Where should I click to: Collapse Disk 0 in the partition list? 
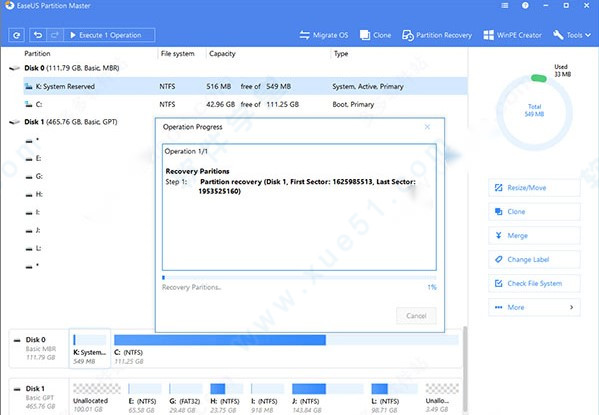point(15,68)
